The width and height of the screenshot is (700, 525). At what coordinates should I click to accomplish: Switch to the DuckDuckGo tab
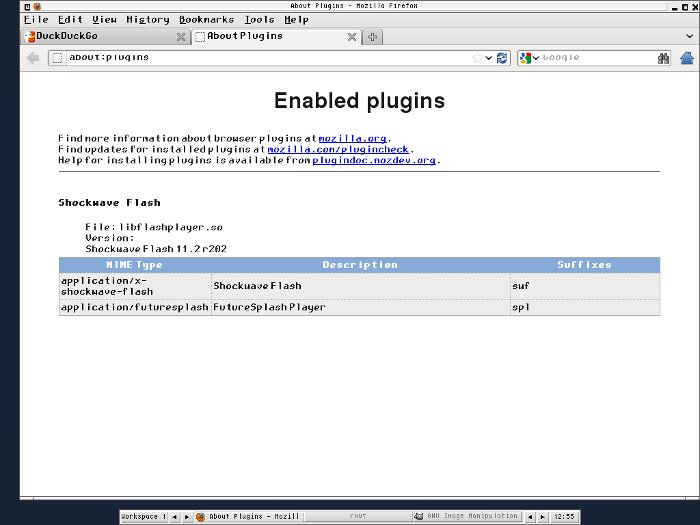105,37
